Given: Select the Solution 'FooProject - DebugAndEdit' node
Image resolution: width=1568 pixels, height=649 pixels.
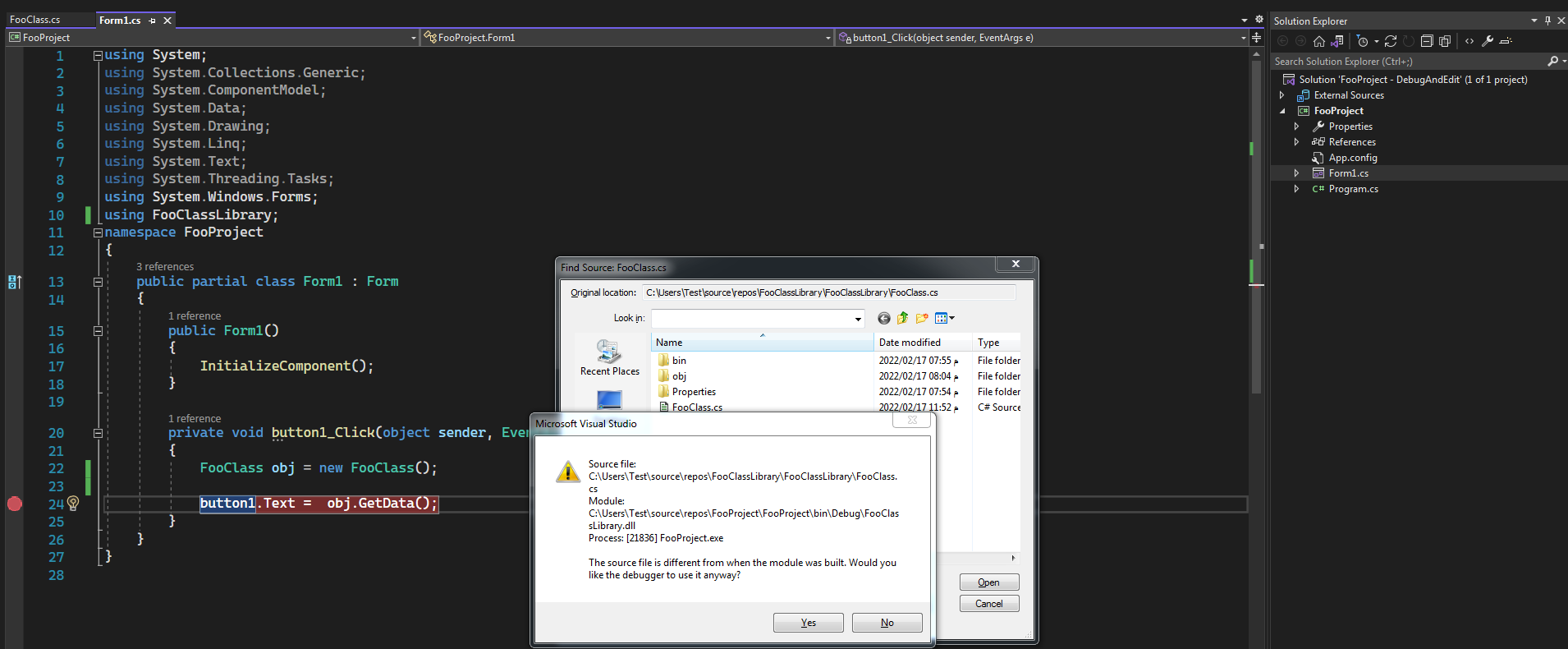Looking at the screenshot, I should coord(1413,80).
